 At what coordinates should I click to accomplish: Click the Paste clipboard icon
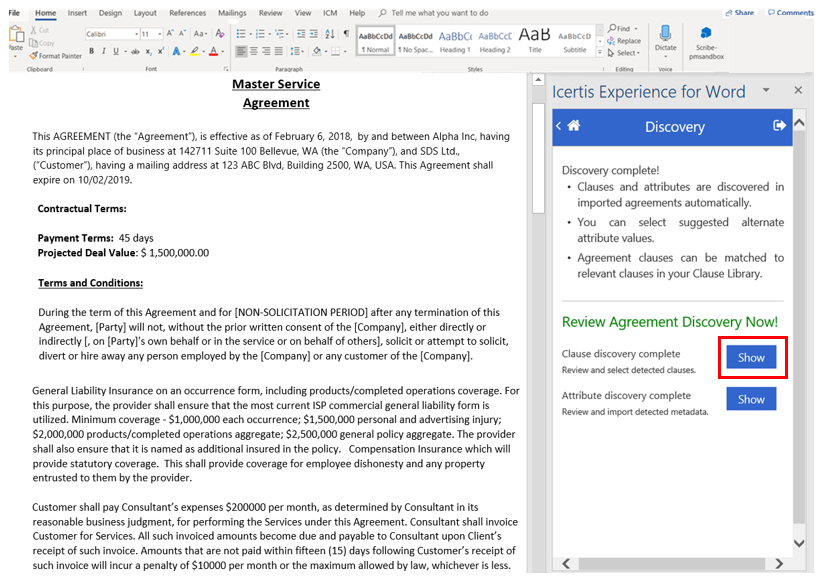[x=15, y=37]
